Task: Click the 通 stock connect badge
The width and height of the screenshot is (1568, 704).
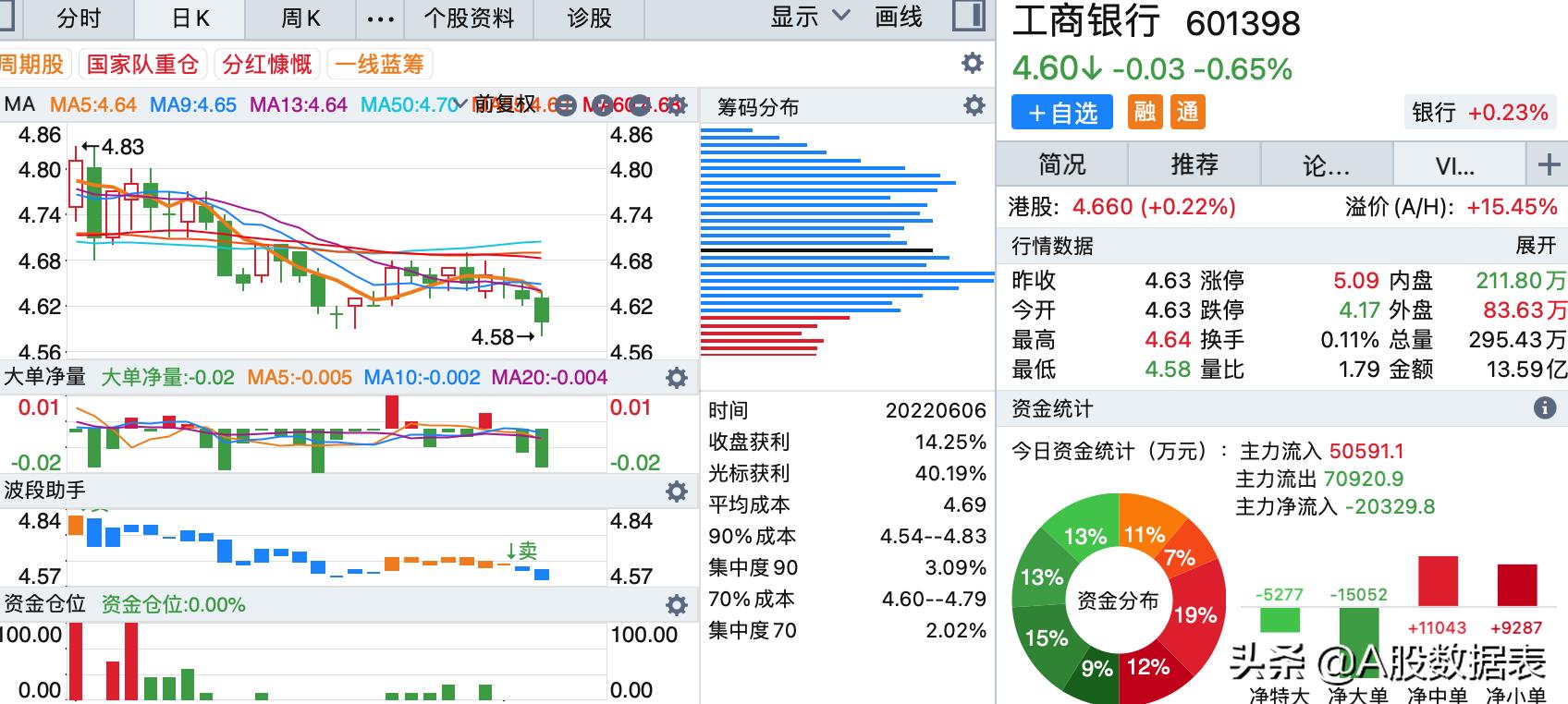Action: (1187, 113)
